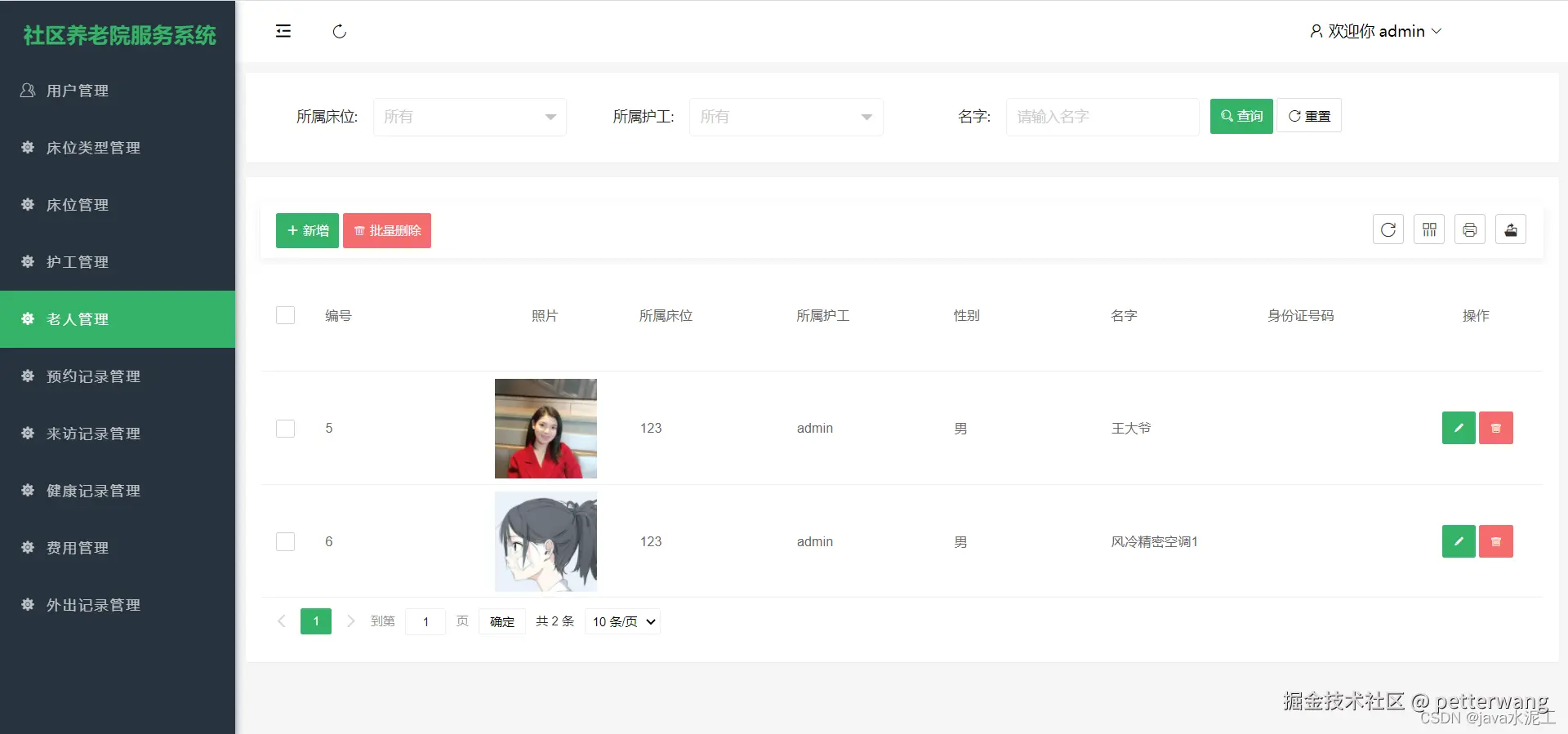Collapse the sidebar with the menu fold icon
This screenshot has width=1568, height=734.
click(x=283, y=31)
